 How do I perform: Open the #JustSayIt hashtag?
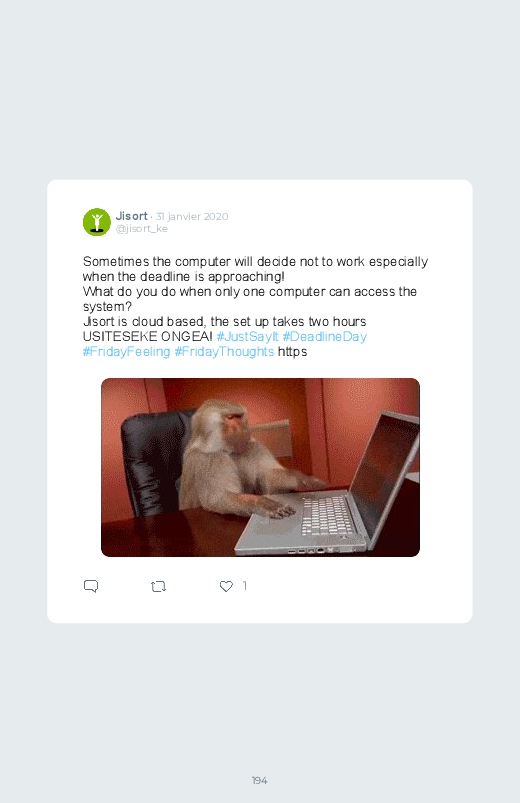247,336
